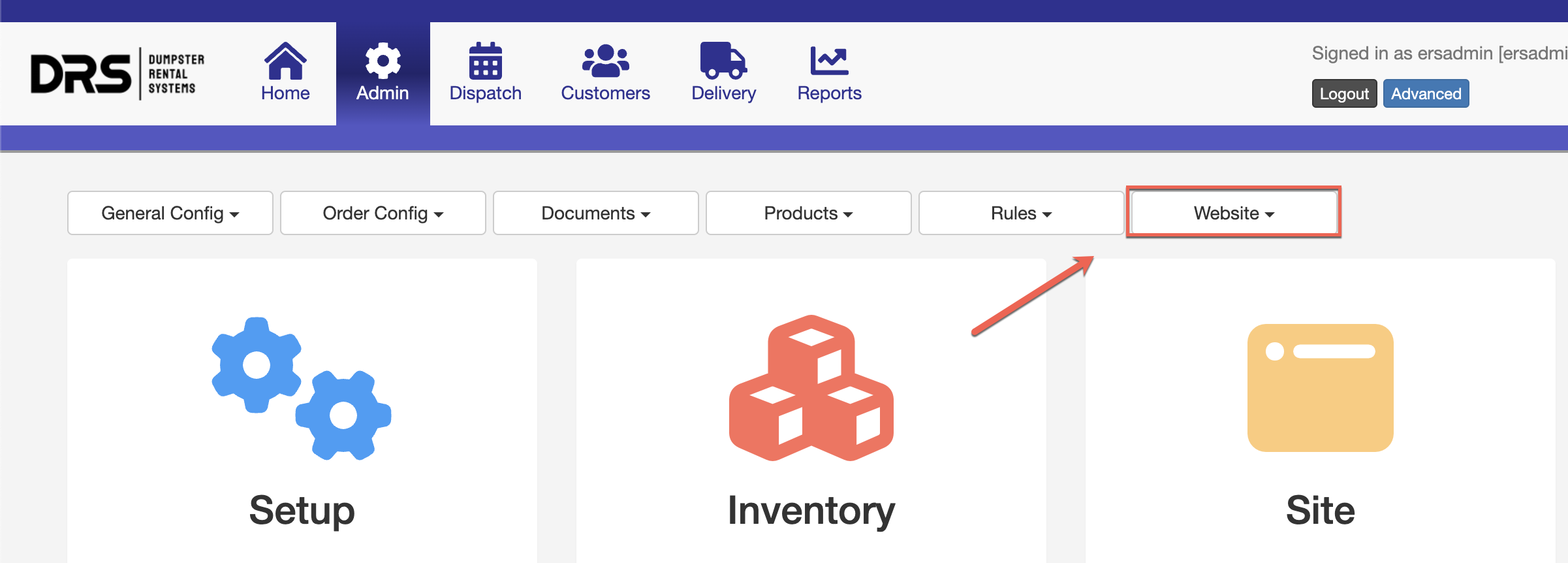
Task: Open the Inventory card title
Action: coord(811,510)
